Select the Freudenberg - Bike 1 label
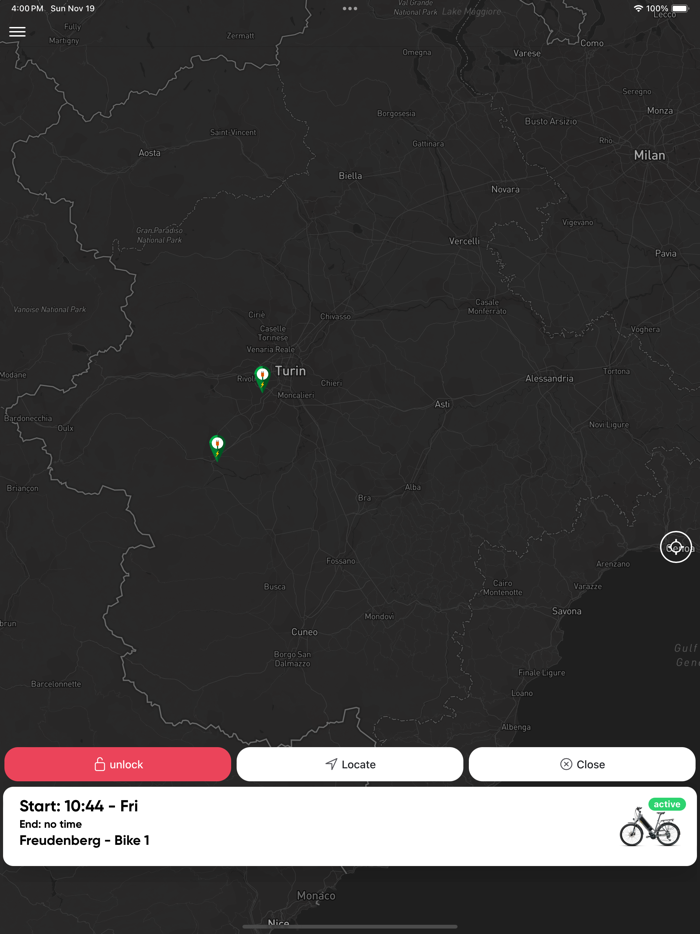Screen dimensions: 700x934 pos(84,840)
